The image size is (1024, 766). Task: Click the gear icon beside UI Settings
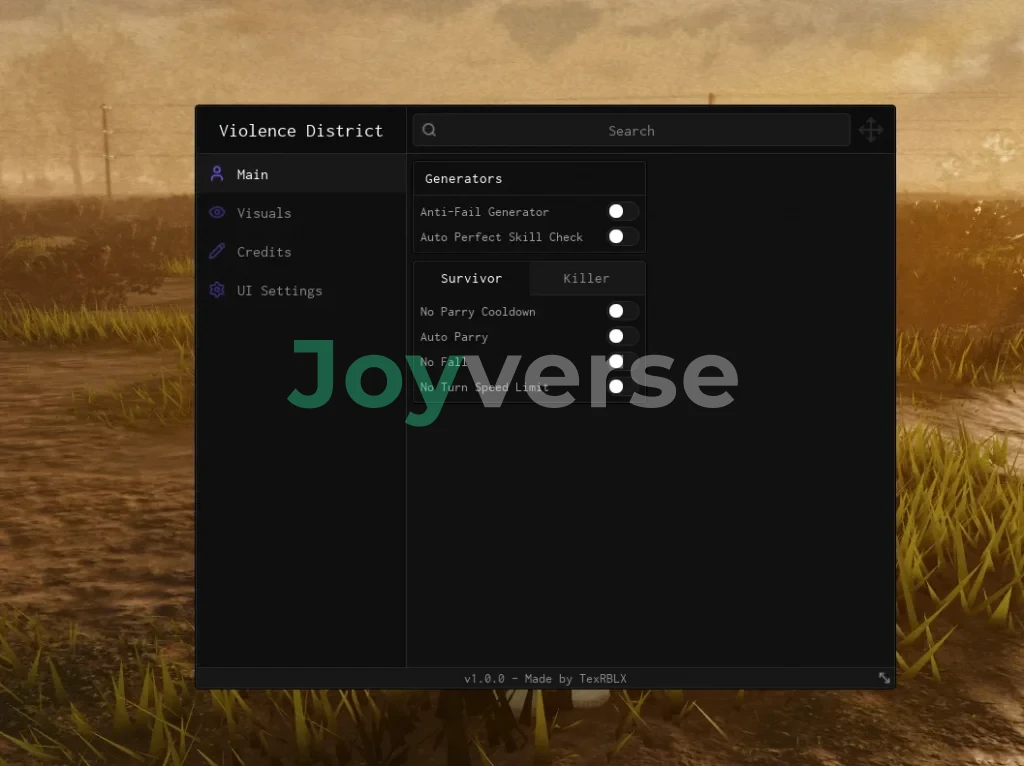[217, 291]
